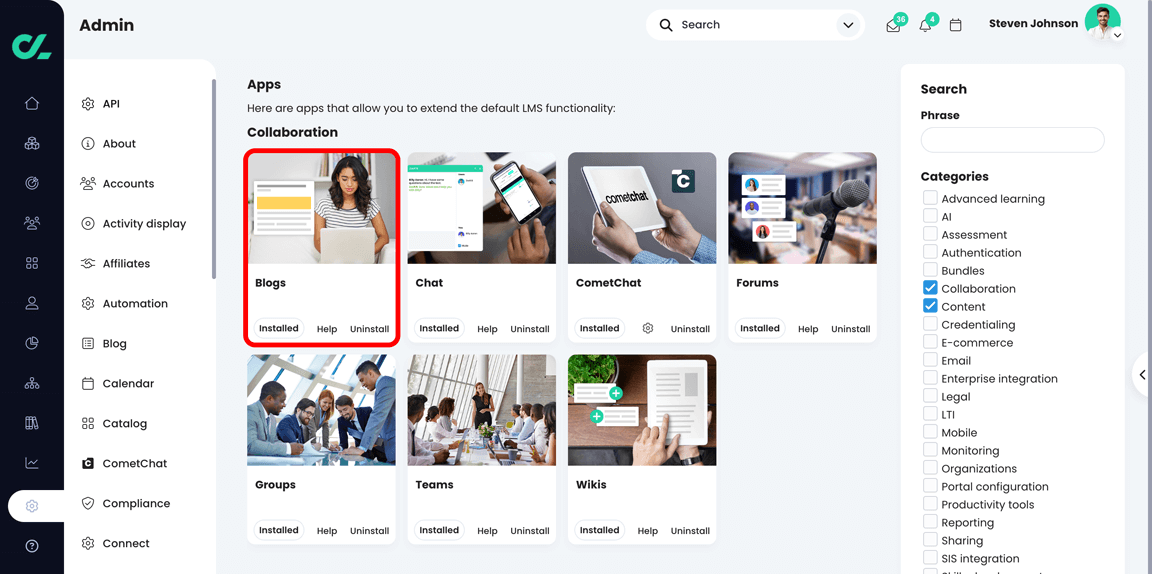Click Steven Johnson's avatar picture
Image resolution: width=1152 pixels, height=574 pixels.
tap(1102, 22)
